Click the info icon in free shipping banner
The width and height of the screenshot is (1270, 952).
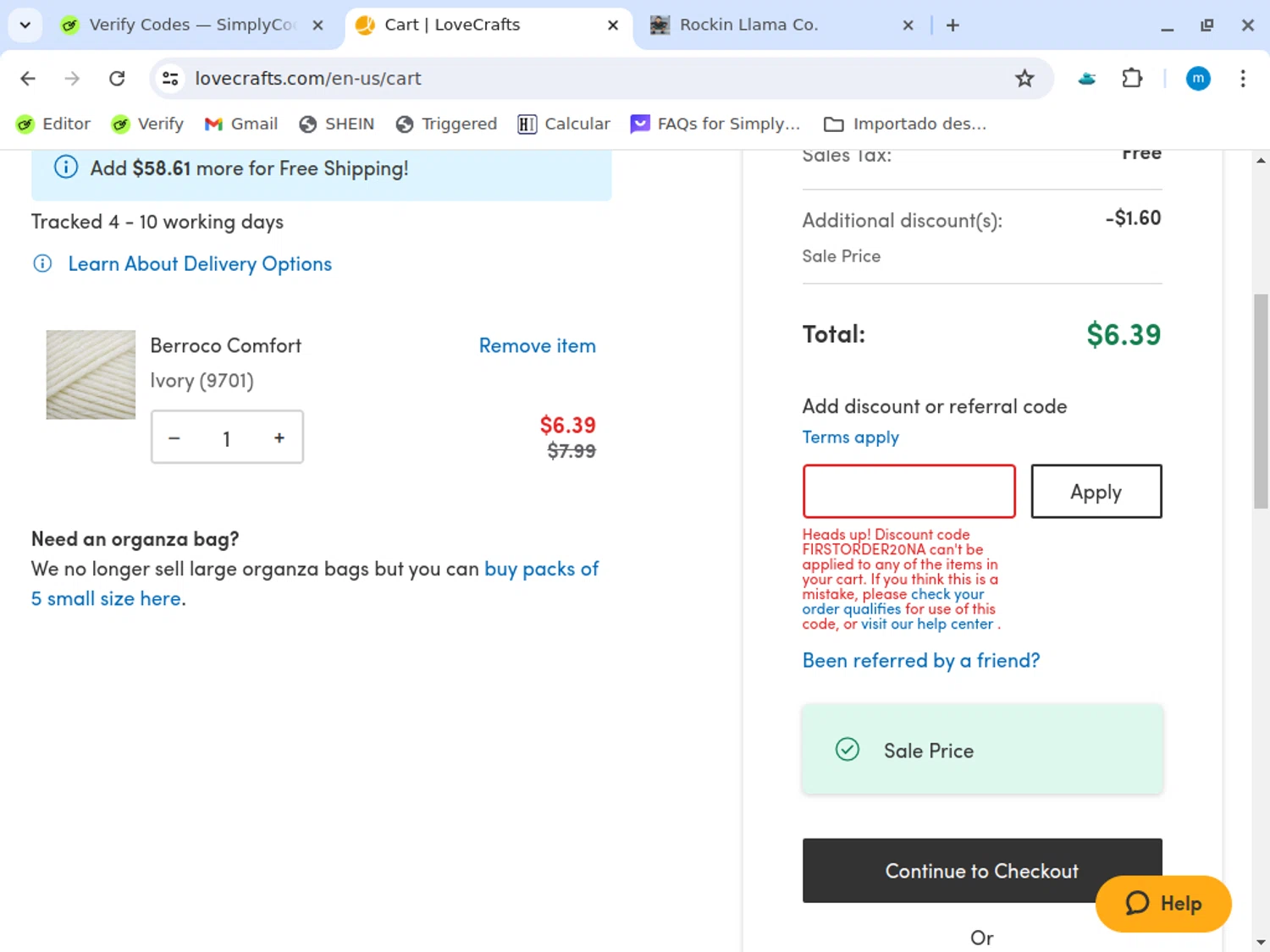(66, 168)
